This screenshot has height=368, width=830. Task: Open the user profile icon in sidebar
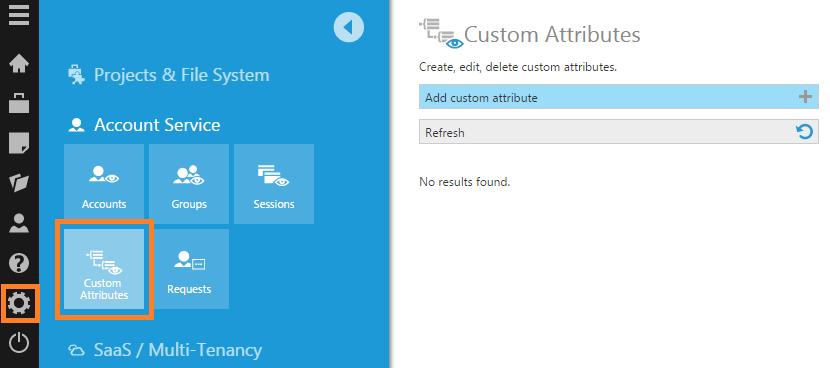pos(19,223)
